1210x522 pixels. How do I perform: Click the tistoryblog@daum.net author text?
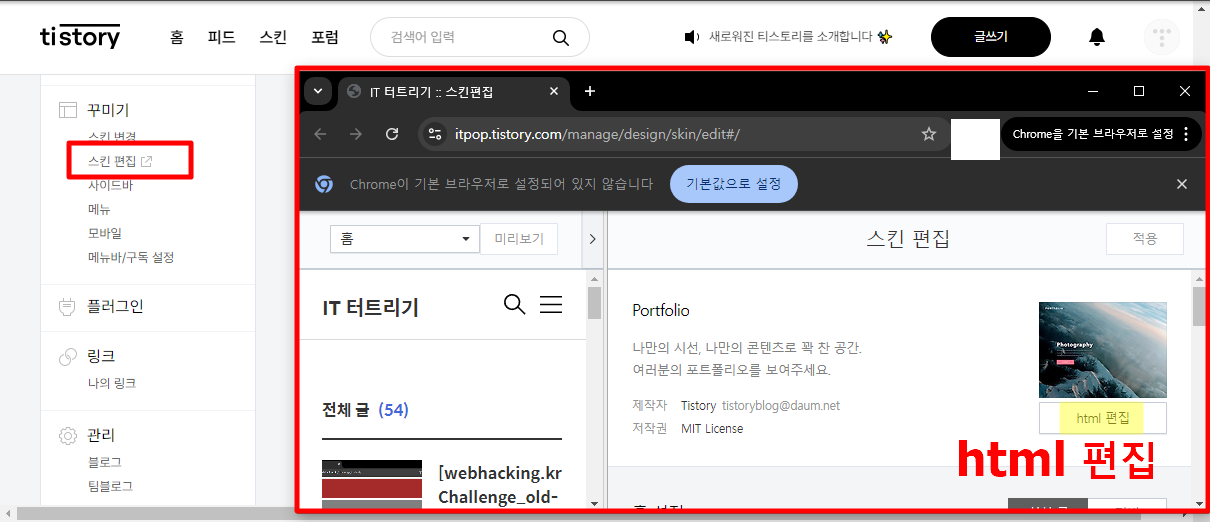781,406
